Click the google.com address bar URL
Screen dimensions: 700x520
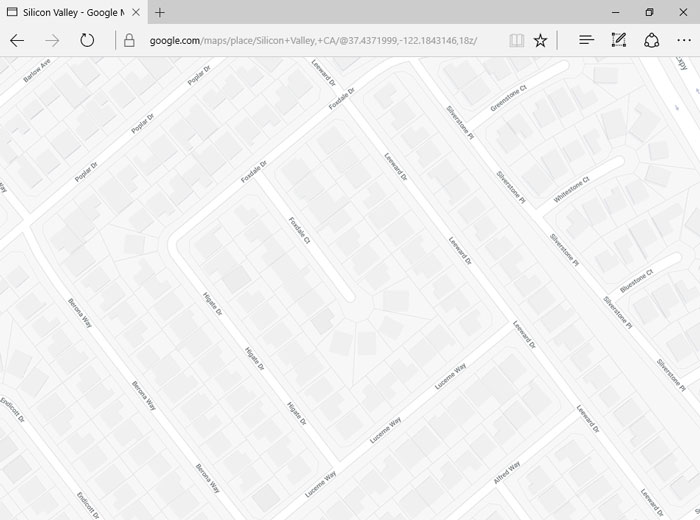[312, 41]
